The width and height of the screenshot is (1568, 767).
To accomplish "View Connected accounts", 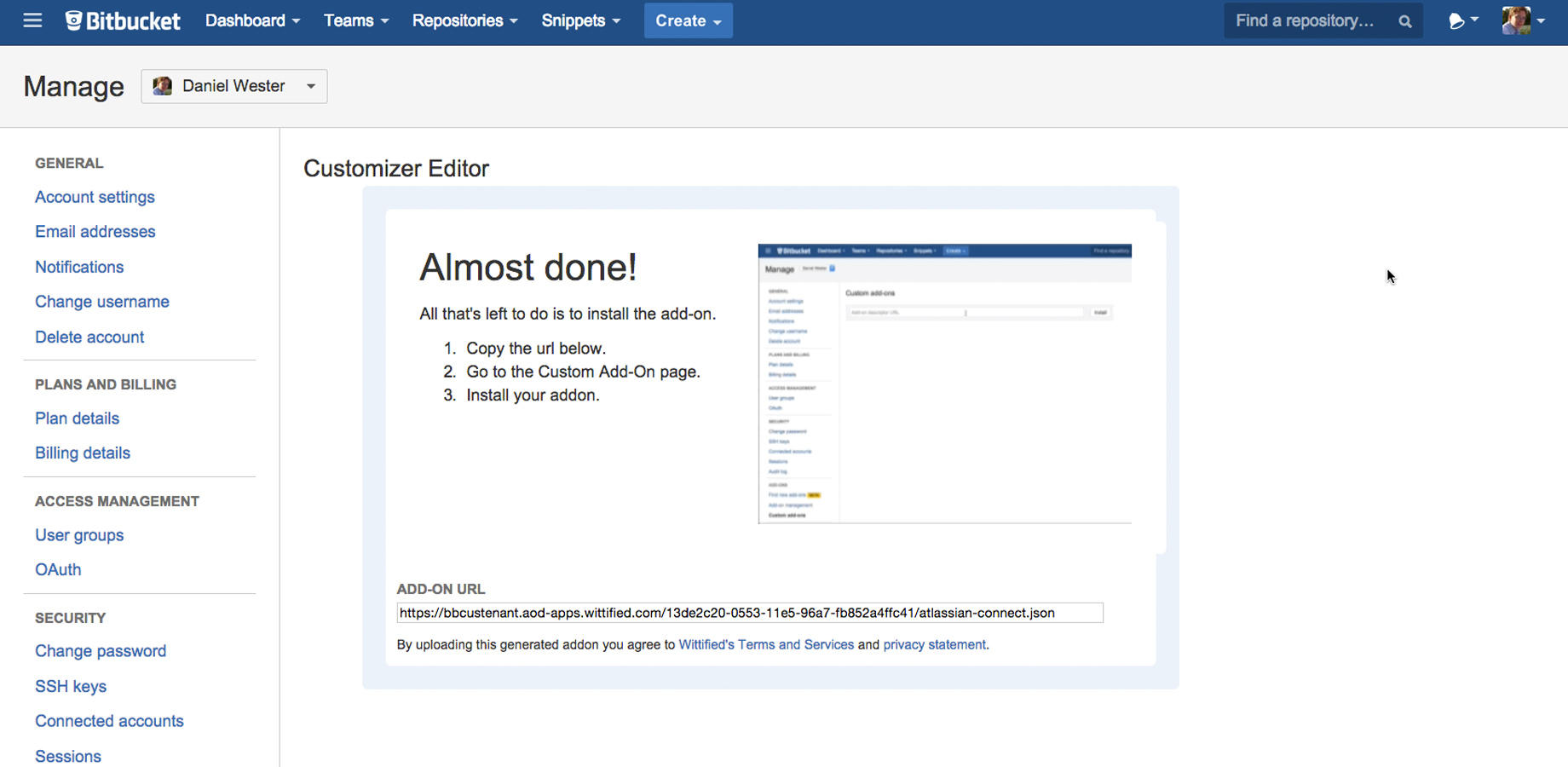I will pyautogui.click(x=109, y=721).
